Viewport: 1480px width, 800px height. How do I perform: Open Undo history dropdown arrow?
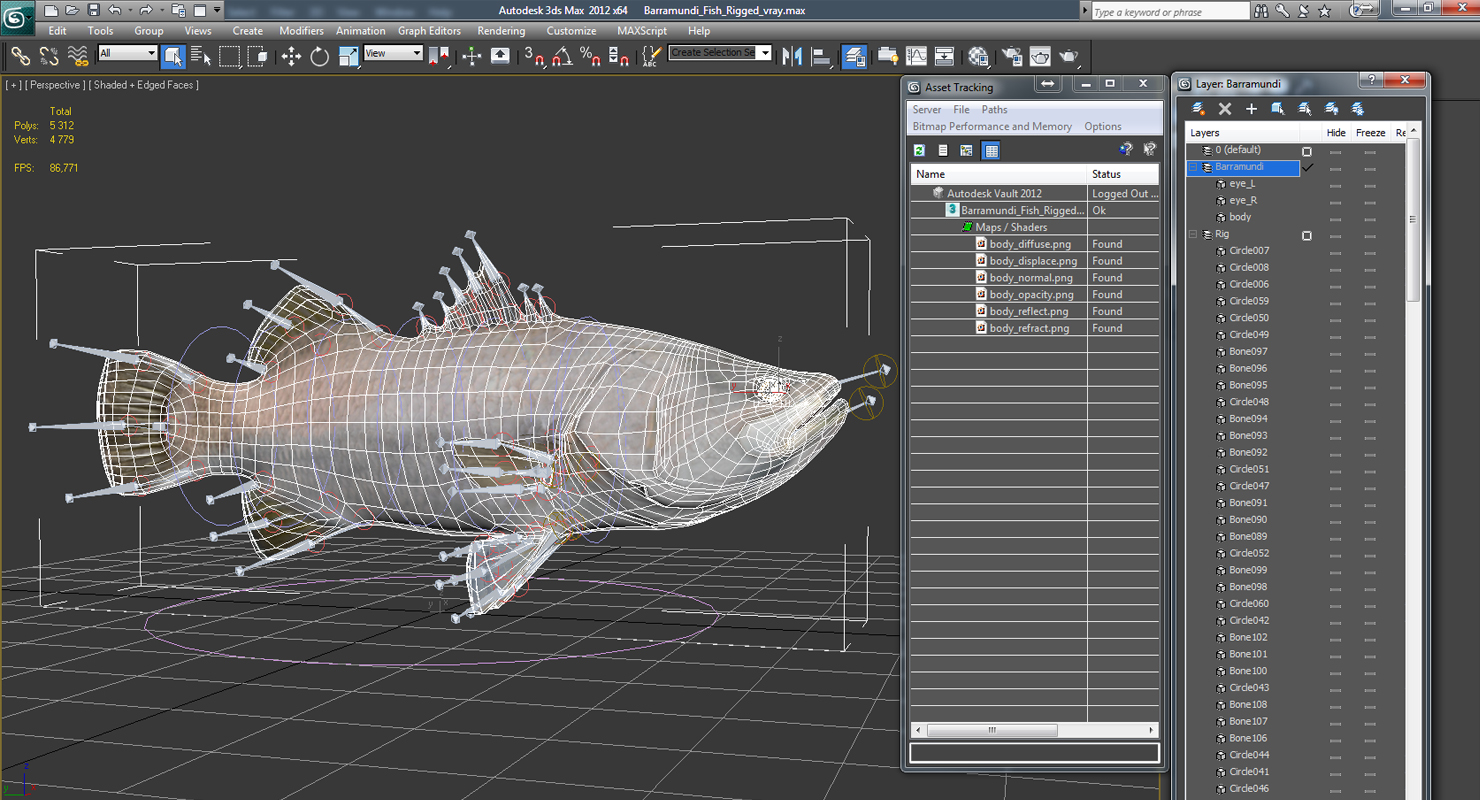tap(129, 10)
